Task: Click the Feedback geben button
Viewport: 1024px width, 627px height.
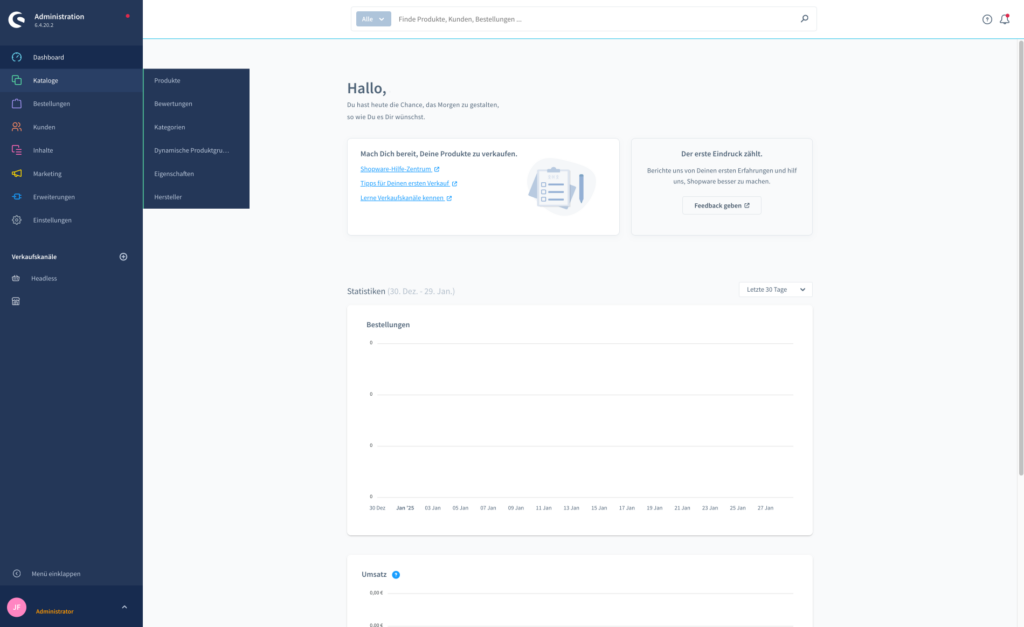Action: pyautogui.click(x=722, y=205)
